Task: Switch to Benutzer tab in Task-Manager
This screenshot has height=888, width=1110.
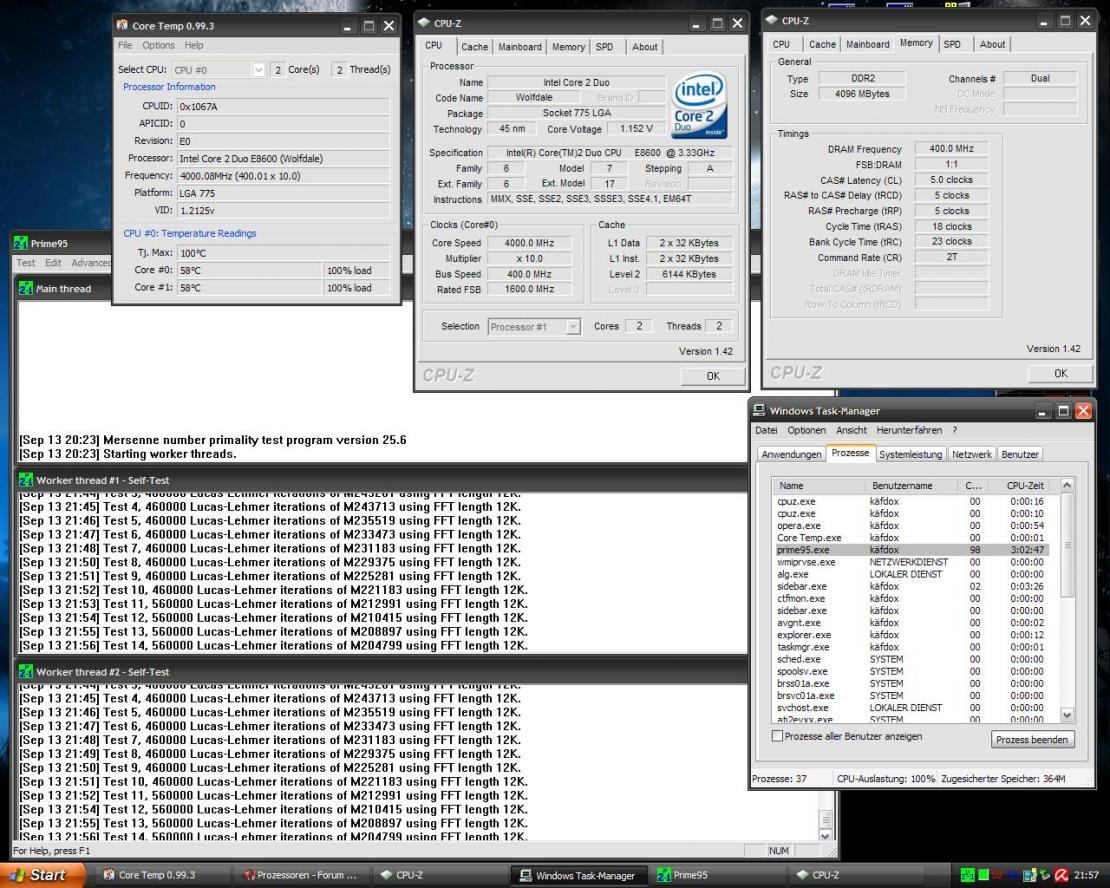Action: [1020, 454]
